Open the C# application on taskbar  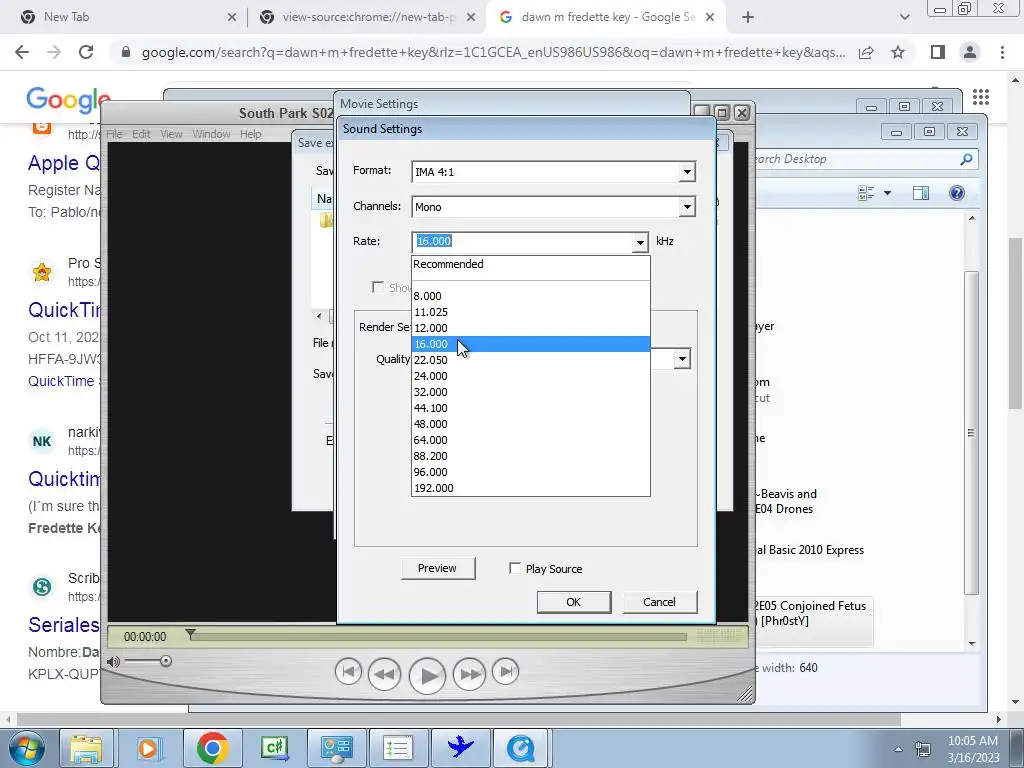[274, 748]
